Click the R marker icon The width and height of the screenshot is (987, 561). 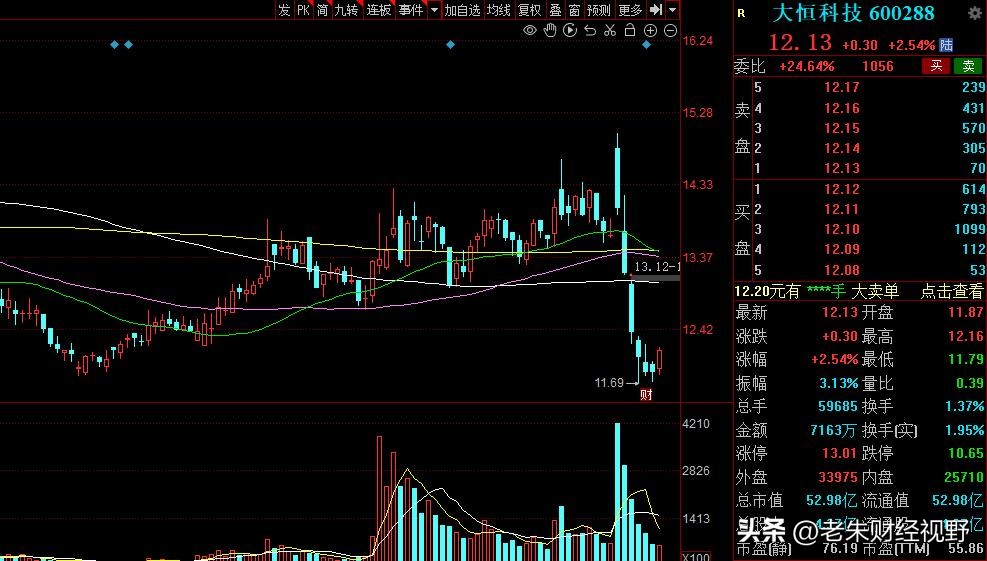coord(742,13)
